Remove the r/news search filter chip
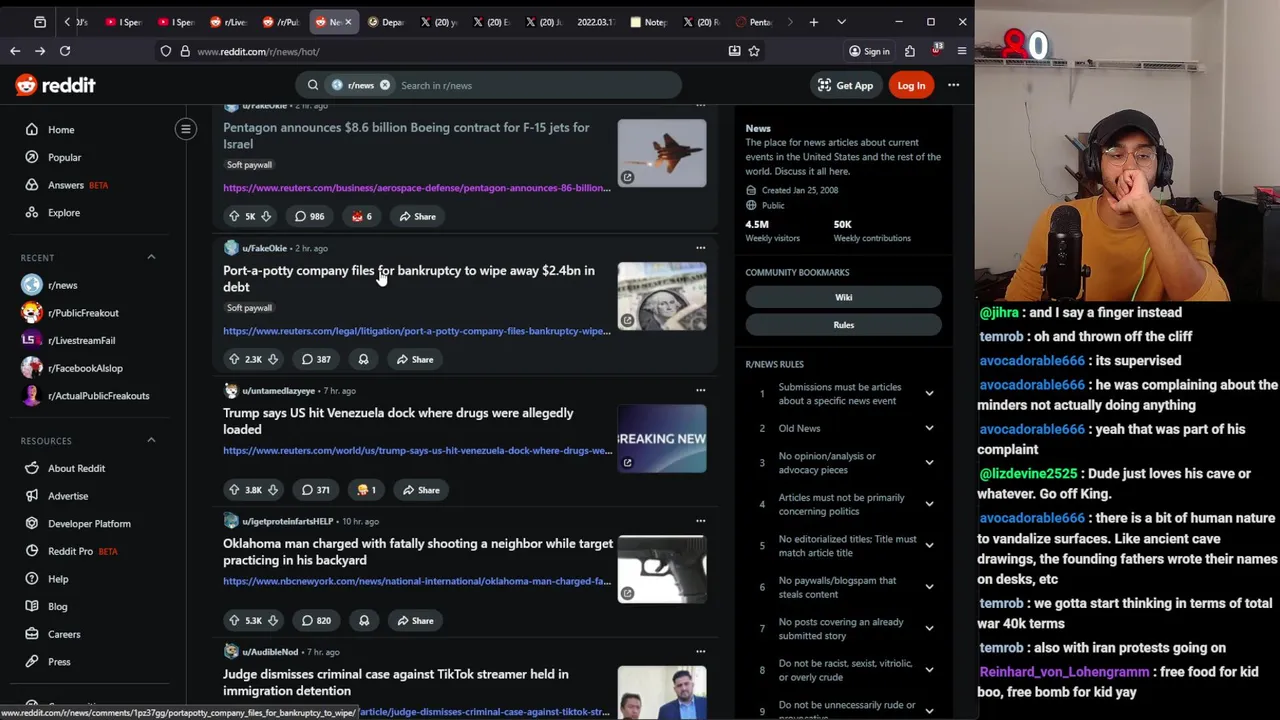Image resolution: width=1280 pixels, height=720 pixels. [385, 85]
